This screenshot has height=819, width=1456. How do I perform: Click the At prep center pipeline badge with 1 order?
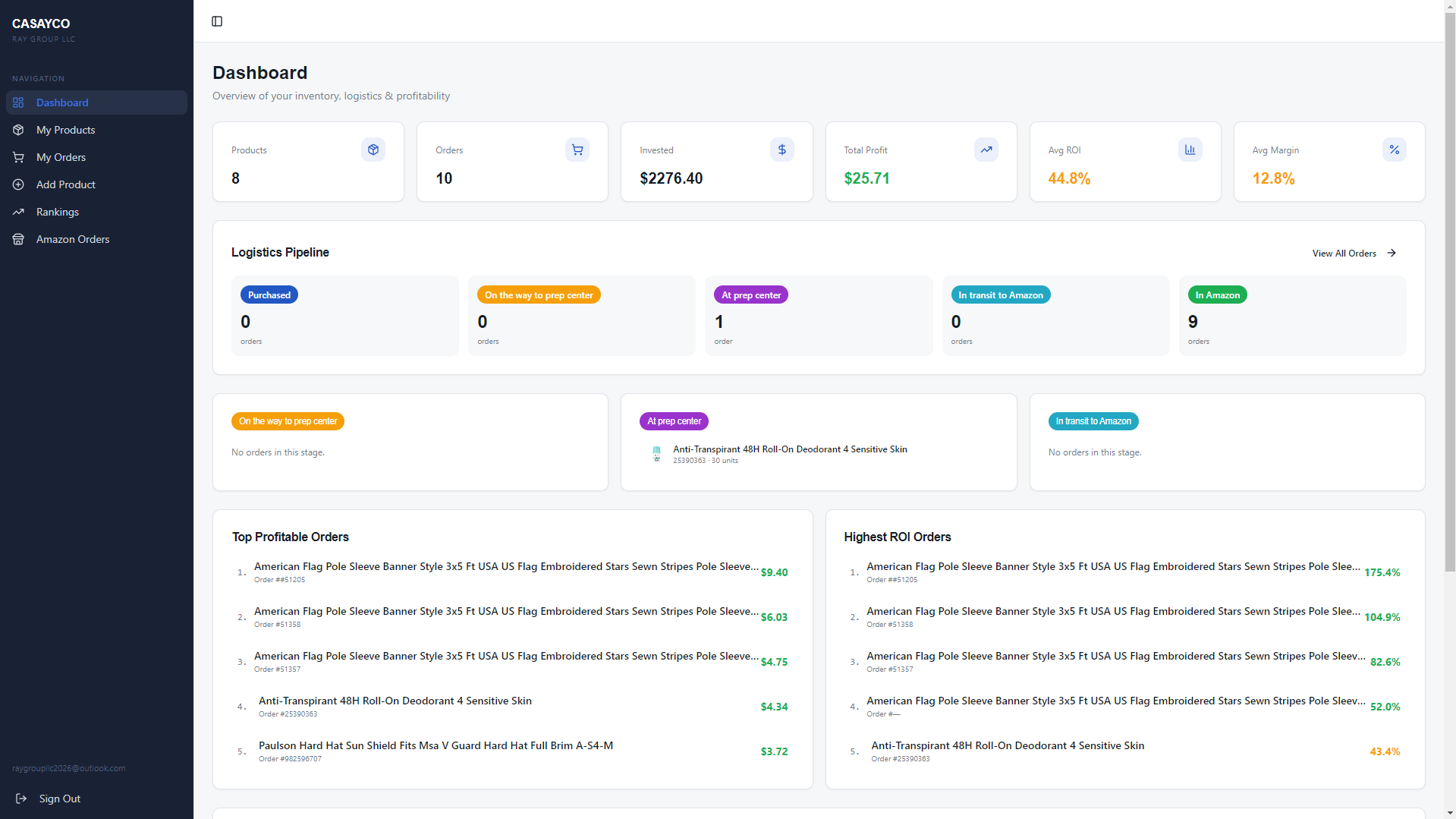[751, 295]
